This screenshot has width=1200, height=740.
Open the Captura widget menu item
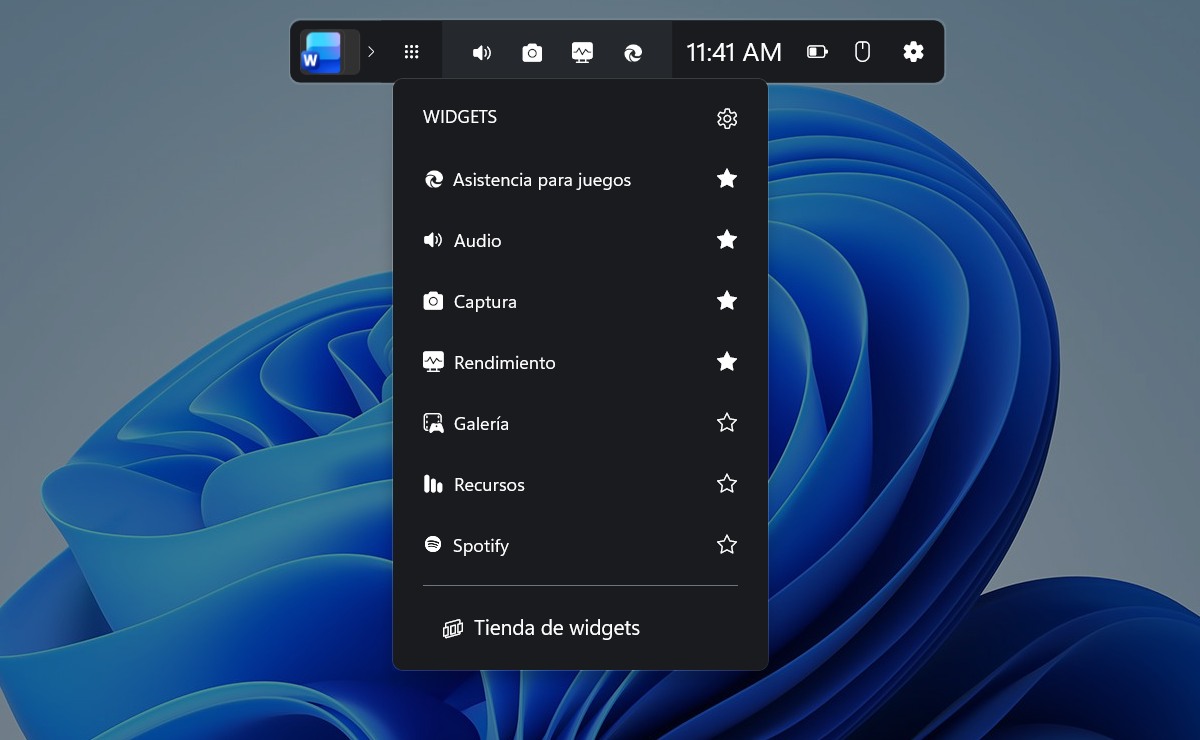[485, 302]
